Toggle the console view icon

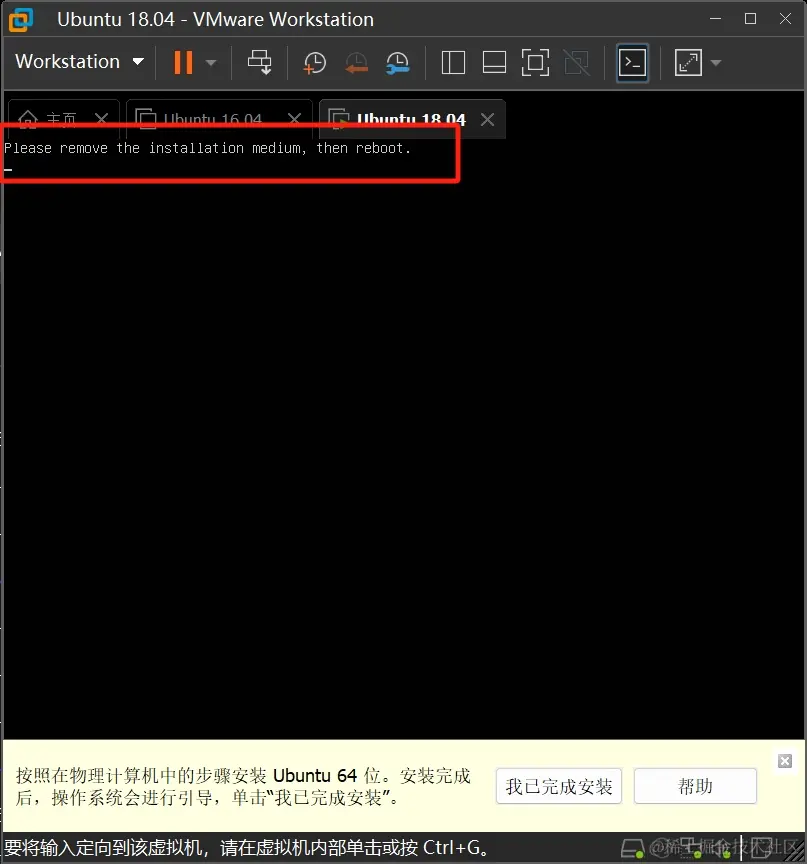(x=632, y=62)
